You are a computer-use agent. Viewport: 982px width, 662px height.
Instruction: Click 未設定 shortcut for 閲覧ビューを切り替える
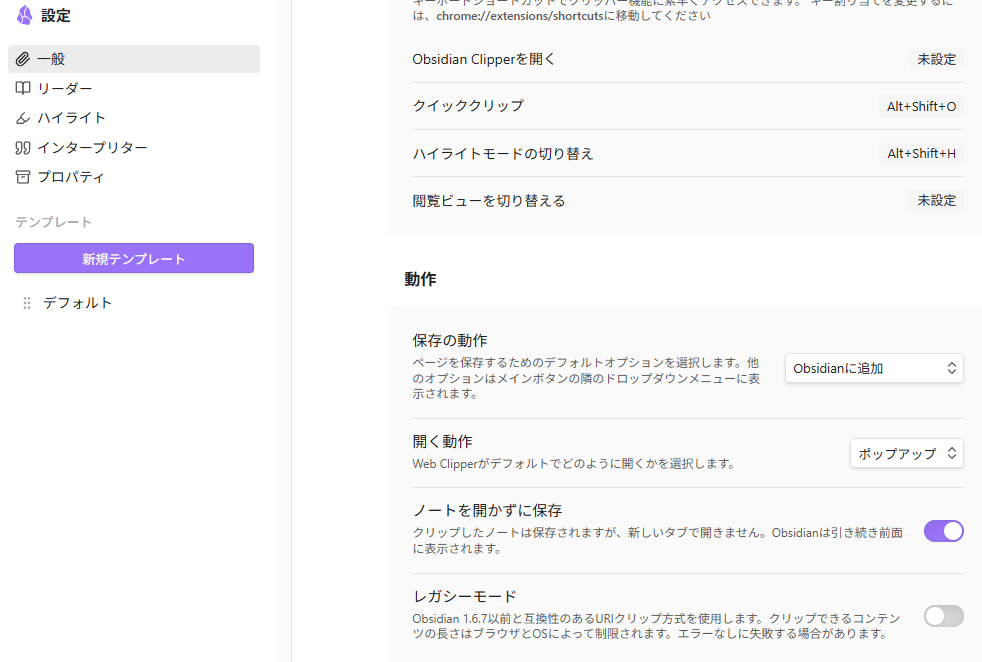[x=936, y=200]
